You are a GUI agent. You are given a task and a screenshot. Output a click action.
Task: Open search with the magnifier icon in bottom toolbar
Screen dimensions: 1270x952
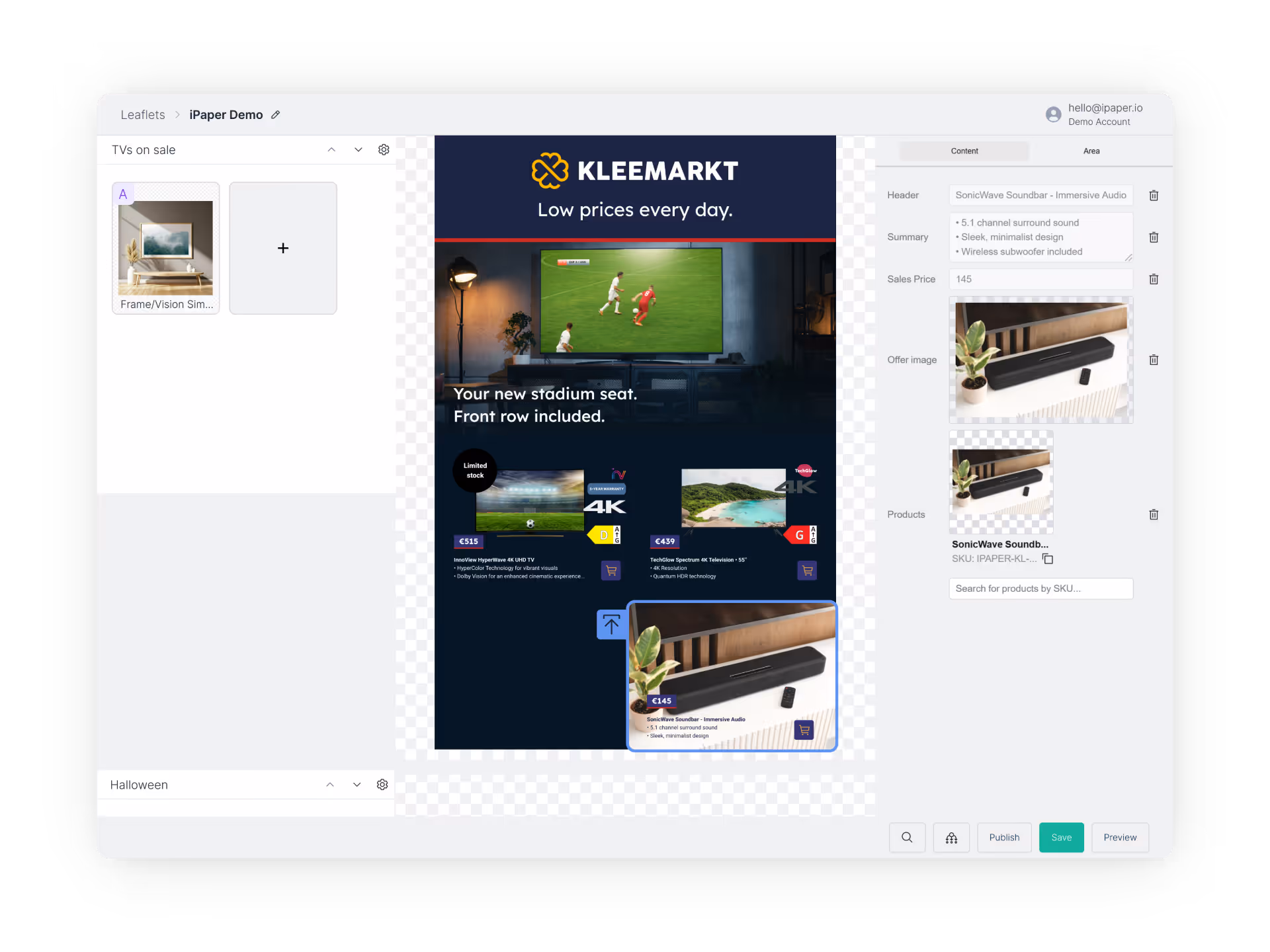pos(907,837)
